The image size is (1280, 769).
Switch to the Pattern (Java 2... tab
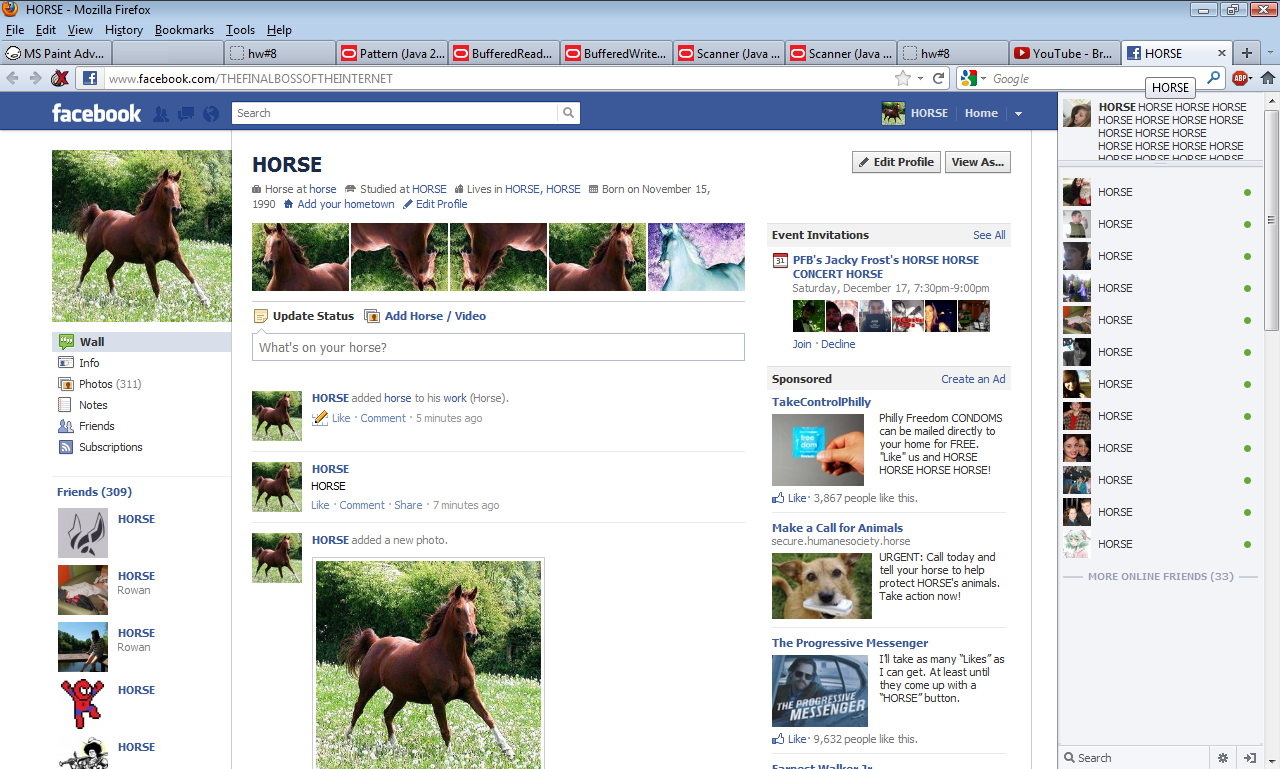[x=392, y=53]
